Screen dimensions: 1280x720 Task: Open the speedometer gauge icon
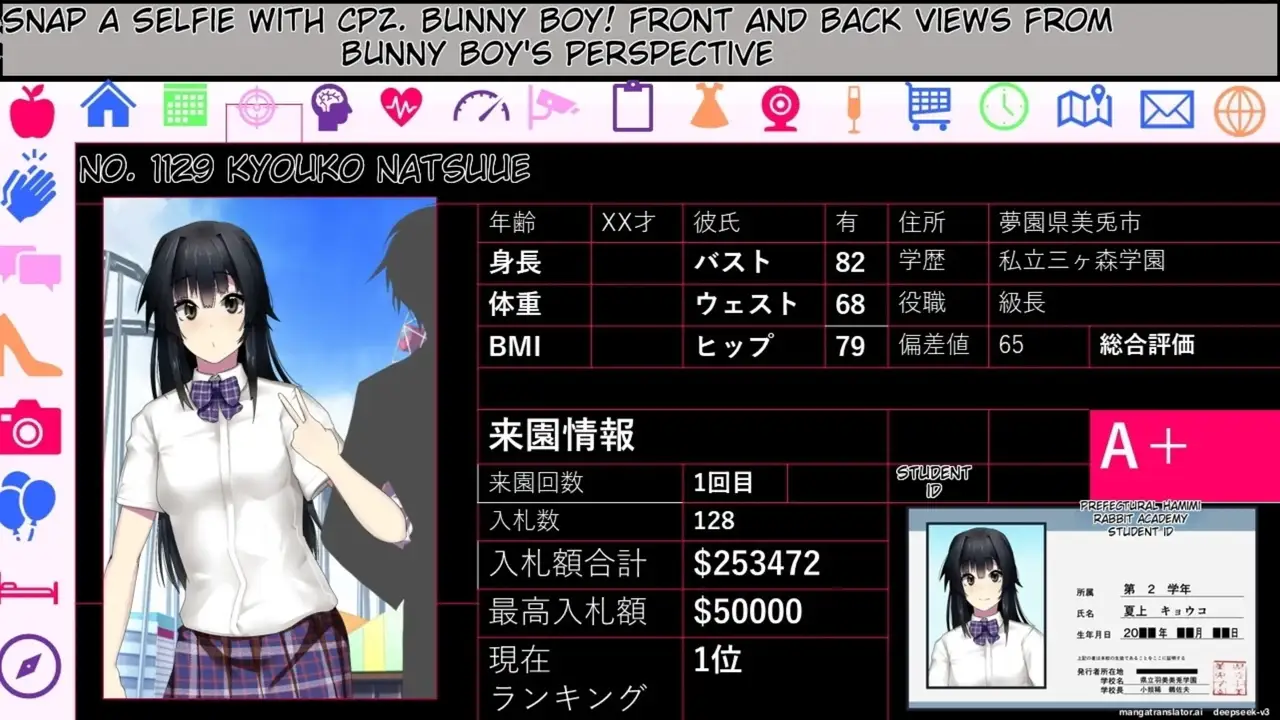tap(481, 106)
